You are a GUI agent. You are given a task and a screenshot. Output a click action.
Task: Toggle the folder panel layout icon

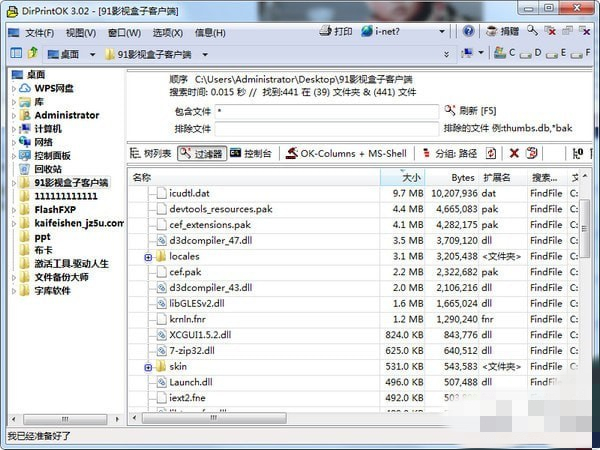(16, 53)
